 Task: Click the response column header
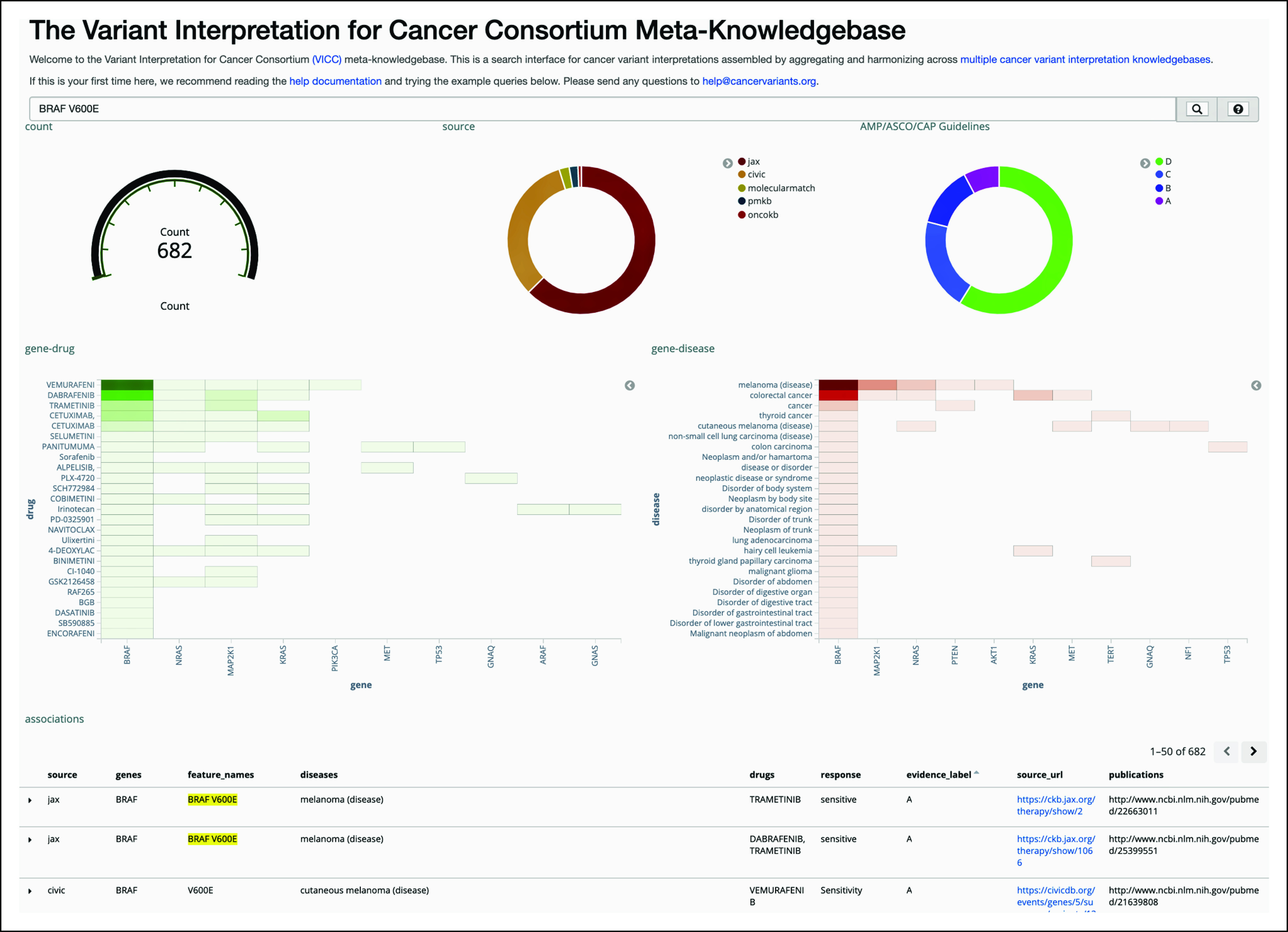point(841,775)
